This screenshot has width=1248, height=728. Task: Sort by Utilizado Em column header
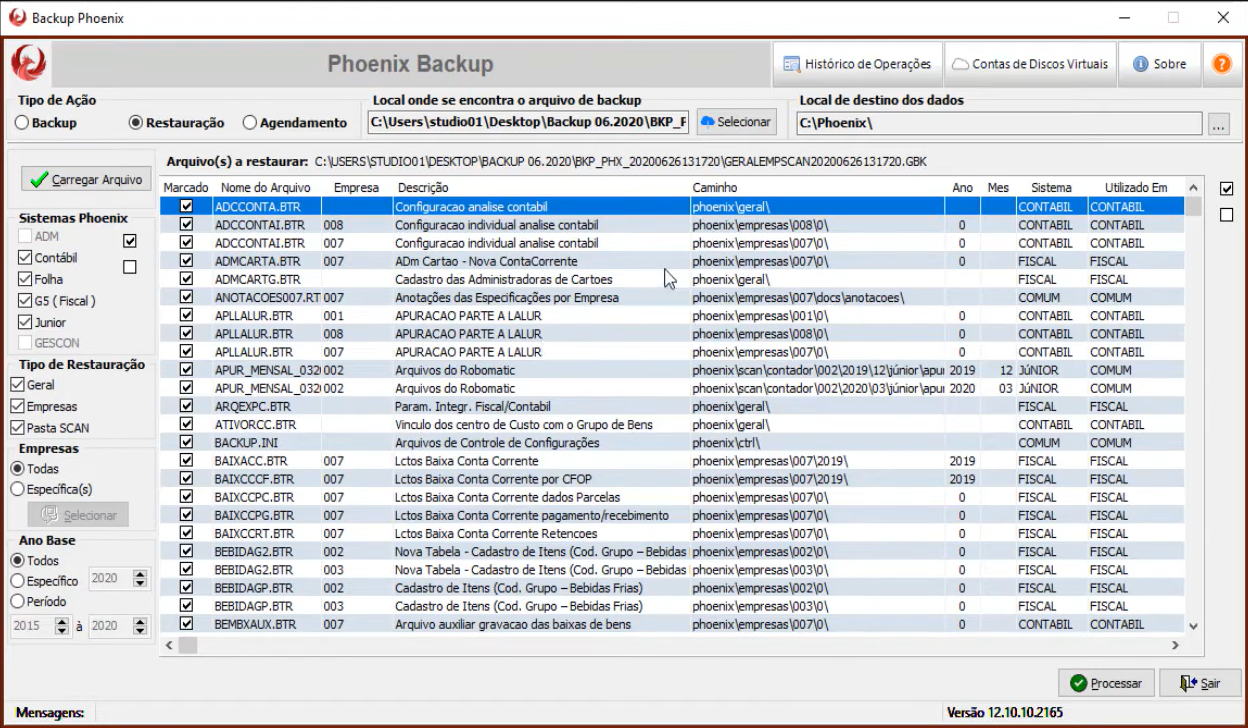coord(1135,188)
